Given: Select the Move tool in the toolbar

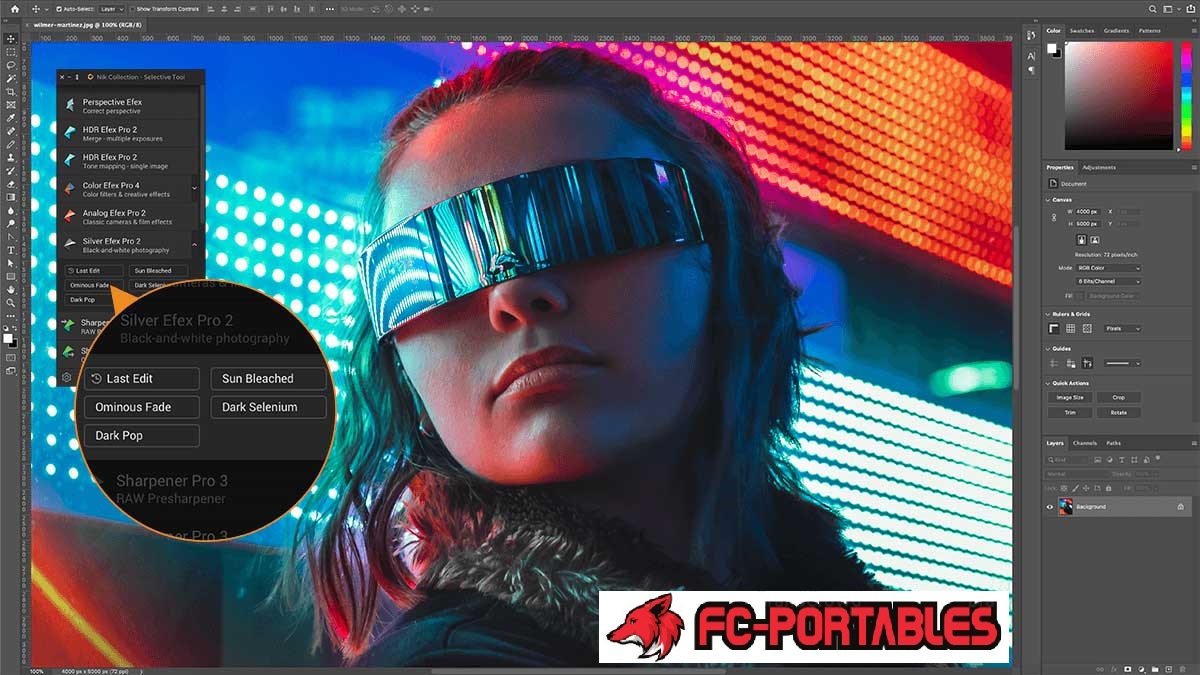Looking at the screenshot, I should pyautogui.click(x=12, y=38).
